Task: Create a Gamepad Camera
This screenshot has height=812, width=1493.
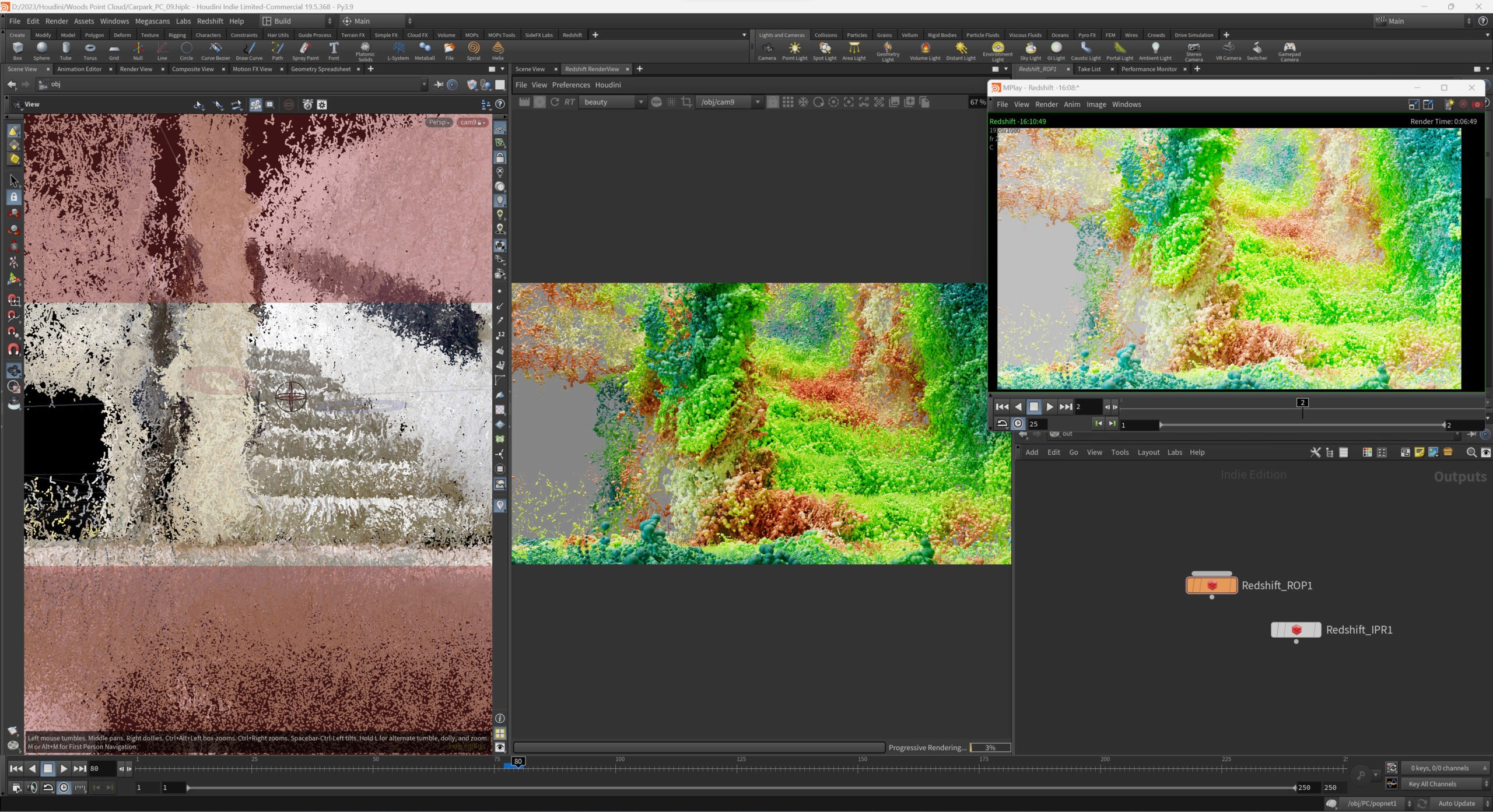Action: 1289,51
